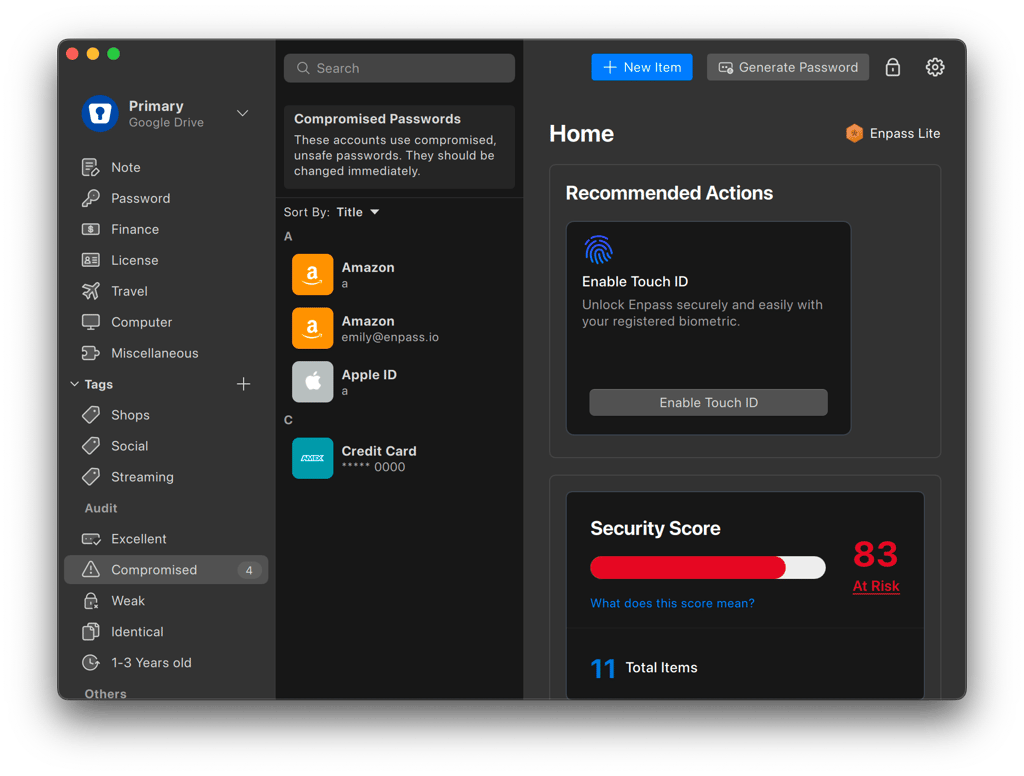Click the Streaming tag icon
Viewport: 1024px width, 776px height.
point(91,477)
